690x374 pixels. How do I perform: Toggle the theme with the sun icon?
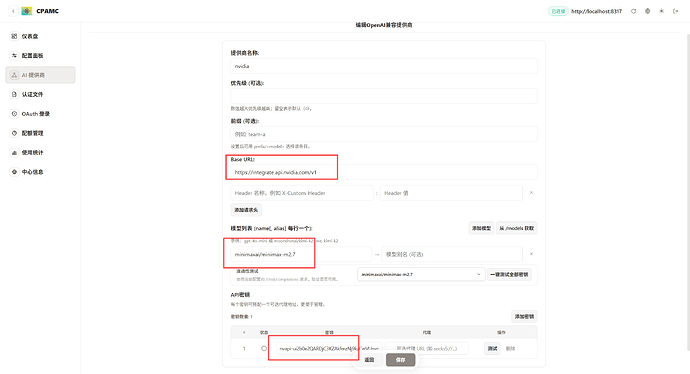pos(661,11)
